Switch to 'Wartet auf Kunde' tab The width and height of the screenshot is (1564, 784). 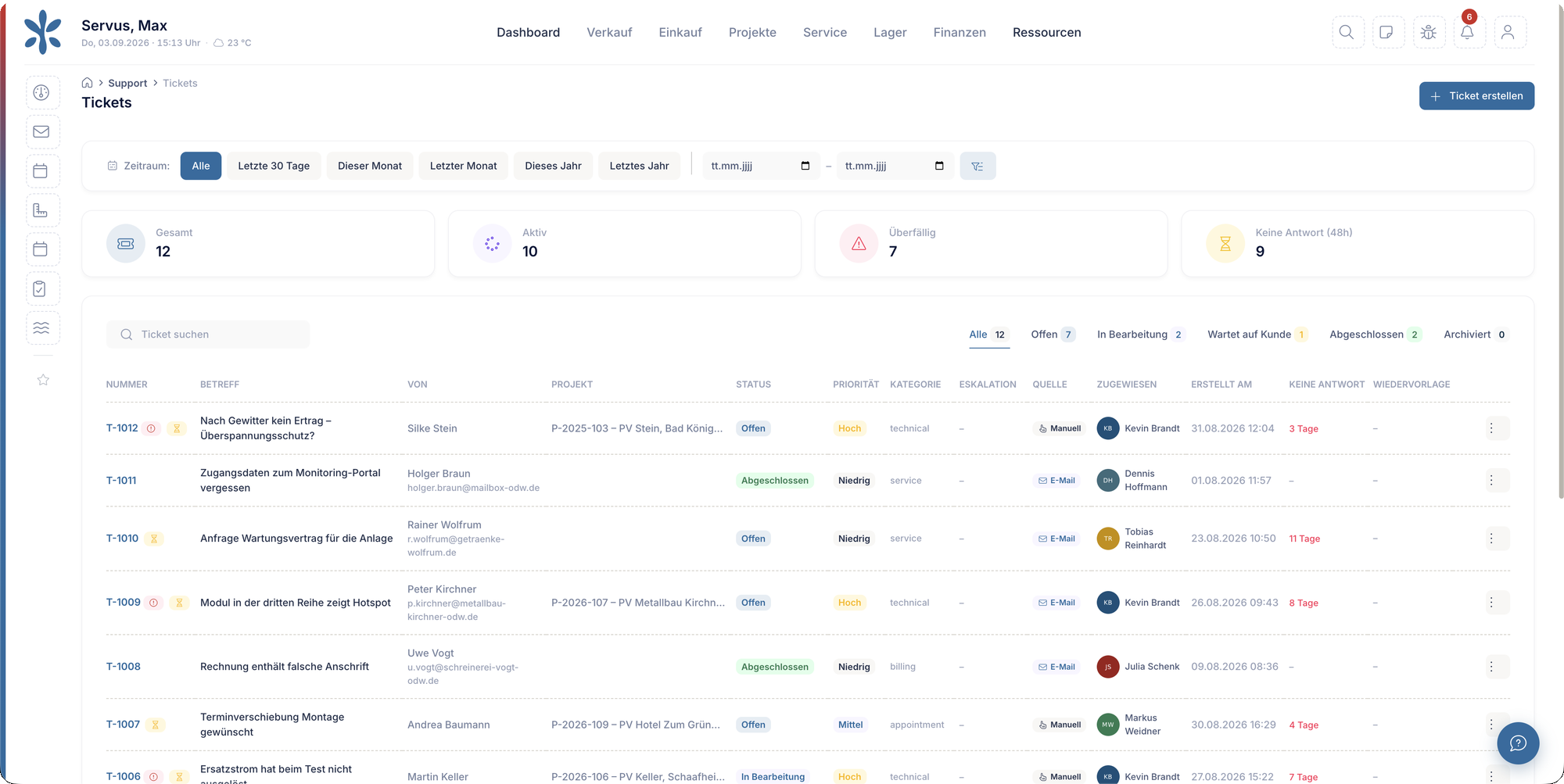pos(1257,335)
